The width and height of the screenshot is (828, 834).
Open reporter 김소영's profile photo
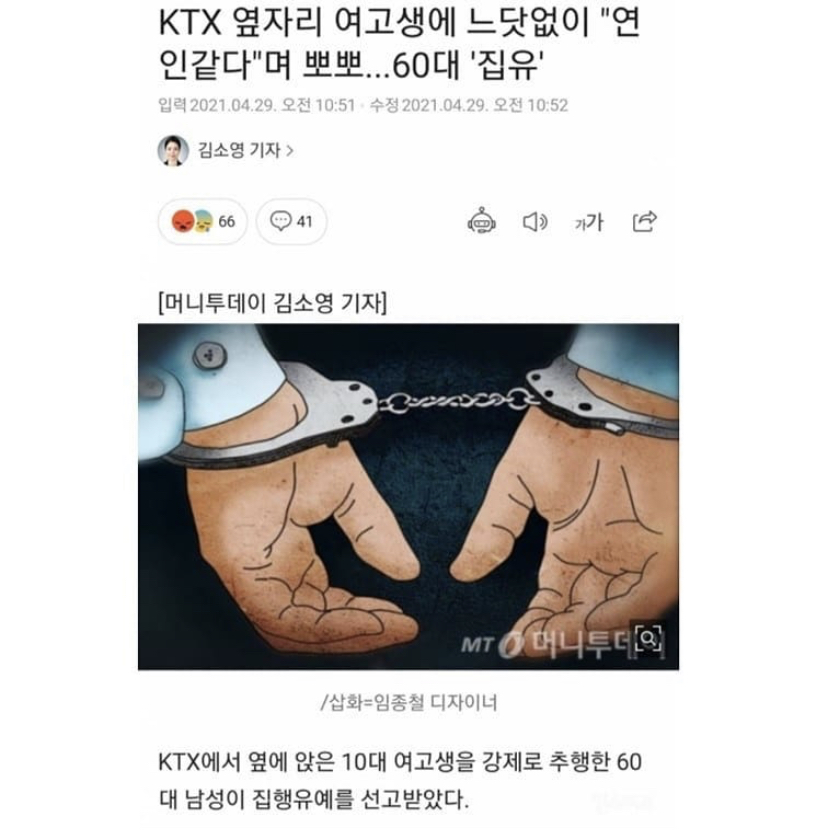[173, 151]
